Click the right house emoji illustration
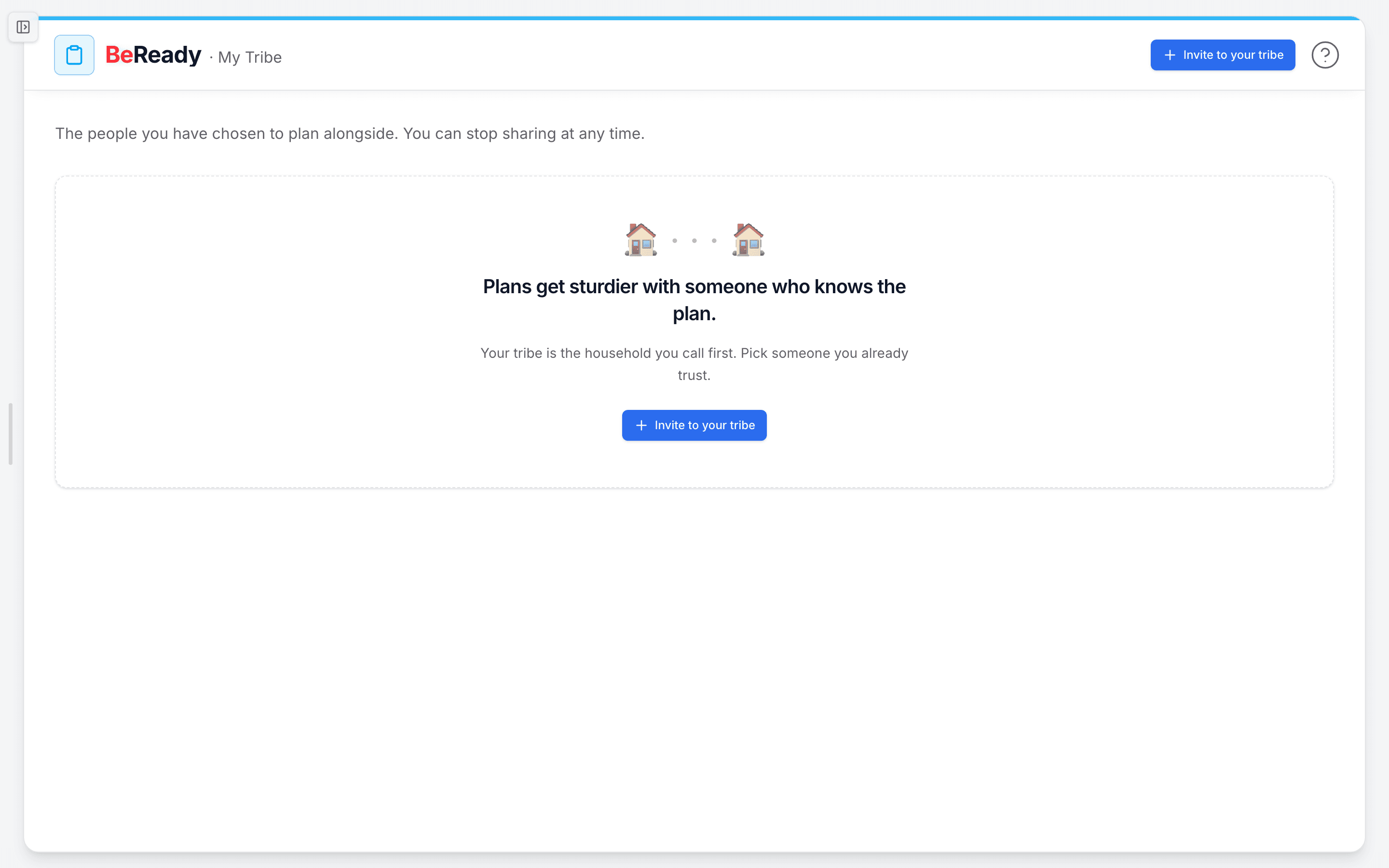The width and height of the screenshot is (1389, 868). (748, 239)
